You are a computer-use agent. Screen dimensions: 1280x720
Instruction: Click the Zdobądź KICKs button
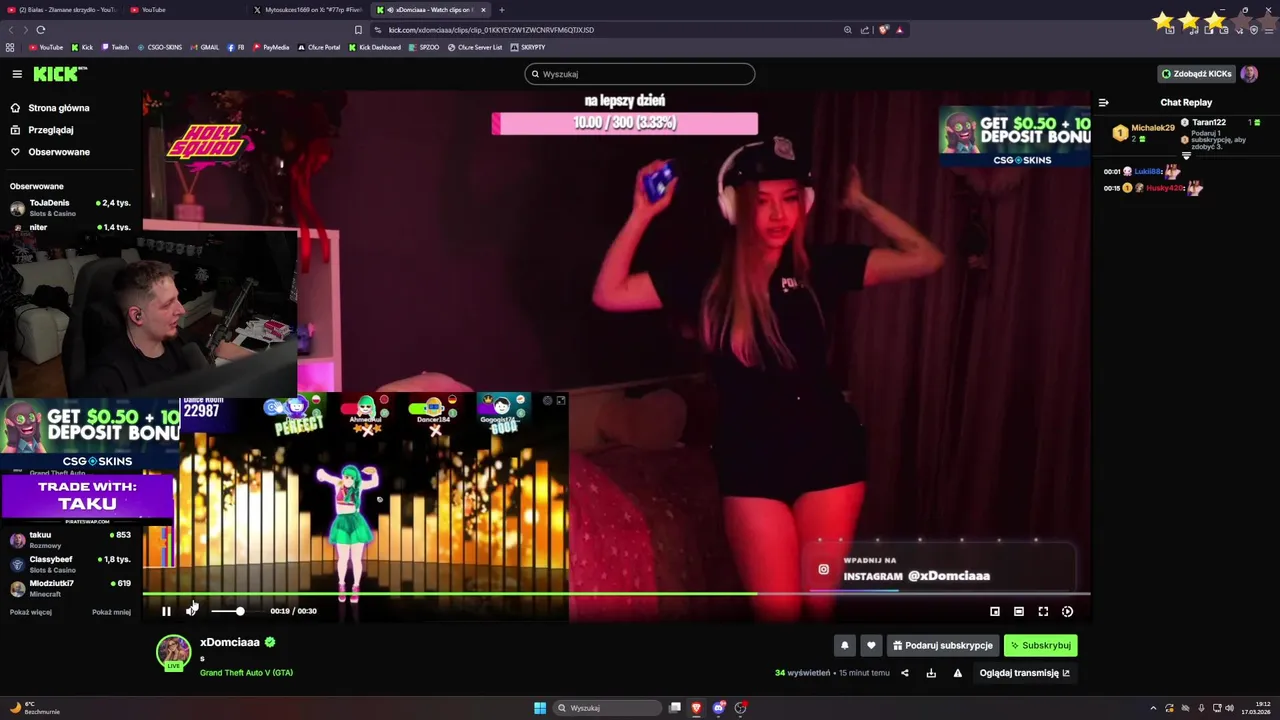click(1196, 74)
